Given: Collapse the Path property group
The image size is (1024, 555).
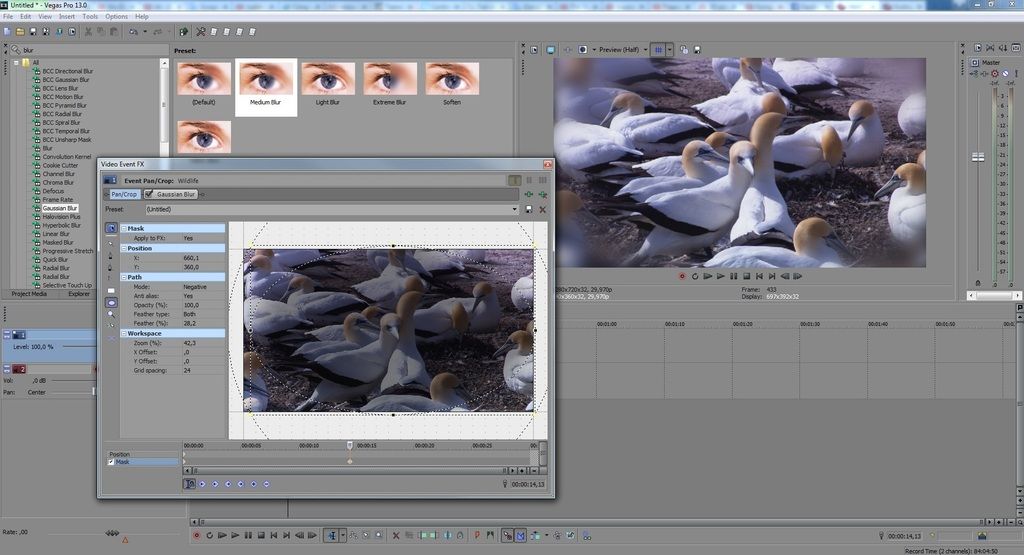Looking at the screenshot, I should point(124,277).
